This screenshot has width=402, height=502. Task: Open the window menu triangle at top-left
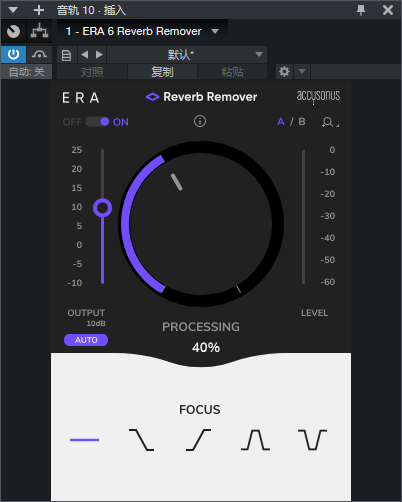coord(13,10)
